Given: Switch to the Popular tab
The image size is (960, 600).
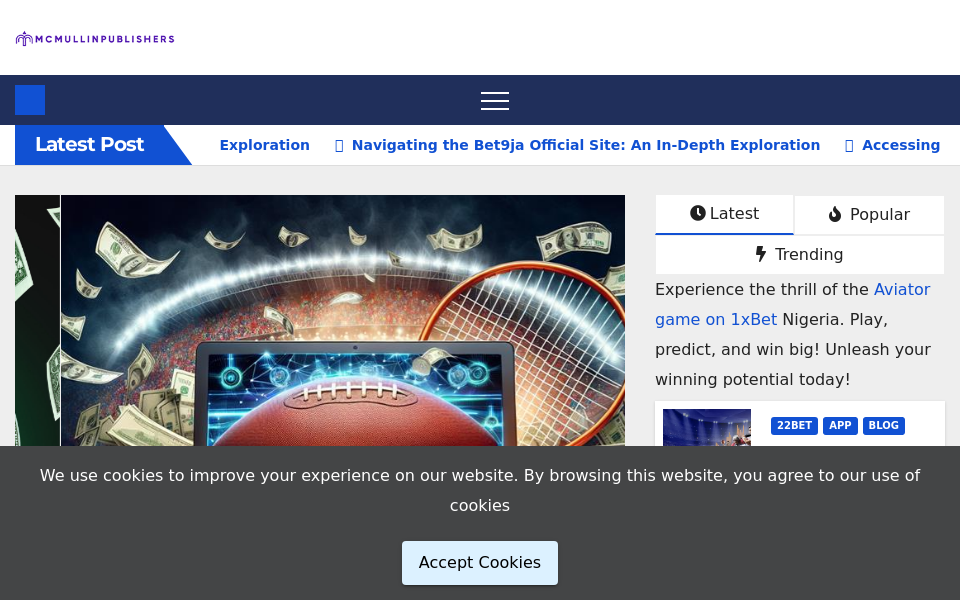Looking at the screenshot, I should [x=869, y=215].
